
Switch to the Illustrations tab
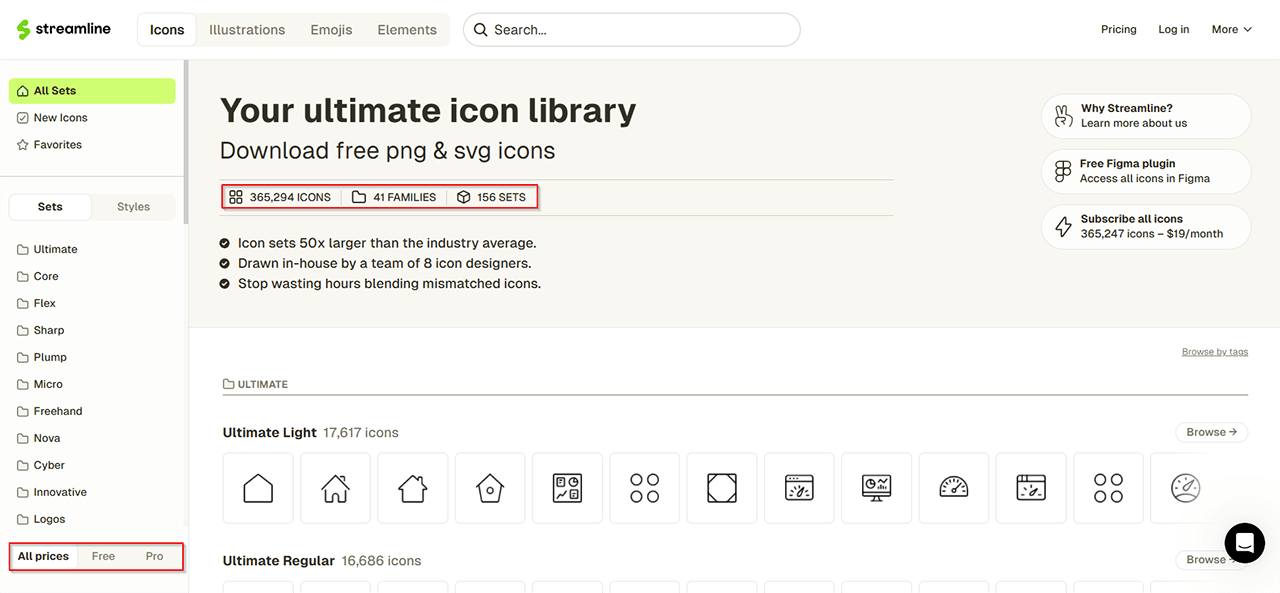[247, 30]
